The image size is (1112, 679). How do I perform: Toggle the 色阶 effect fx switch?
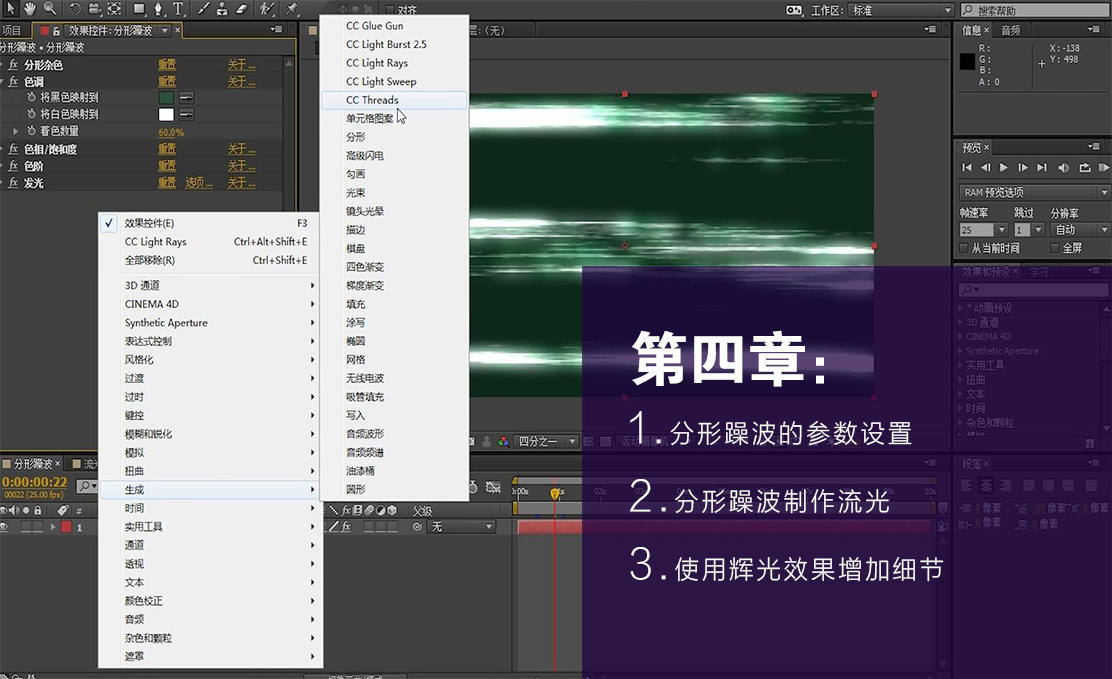point(13,166)
